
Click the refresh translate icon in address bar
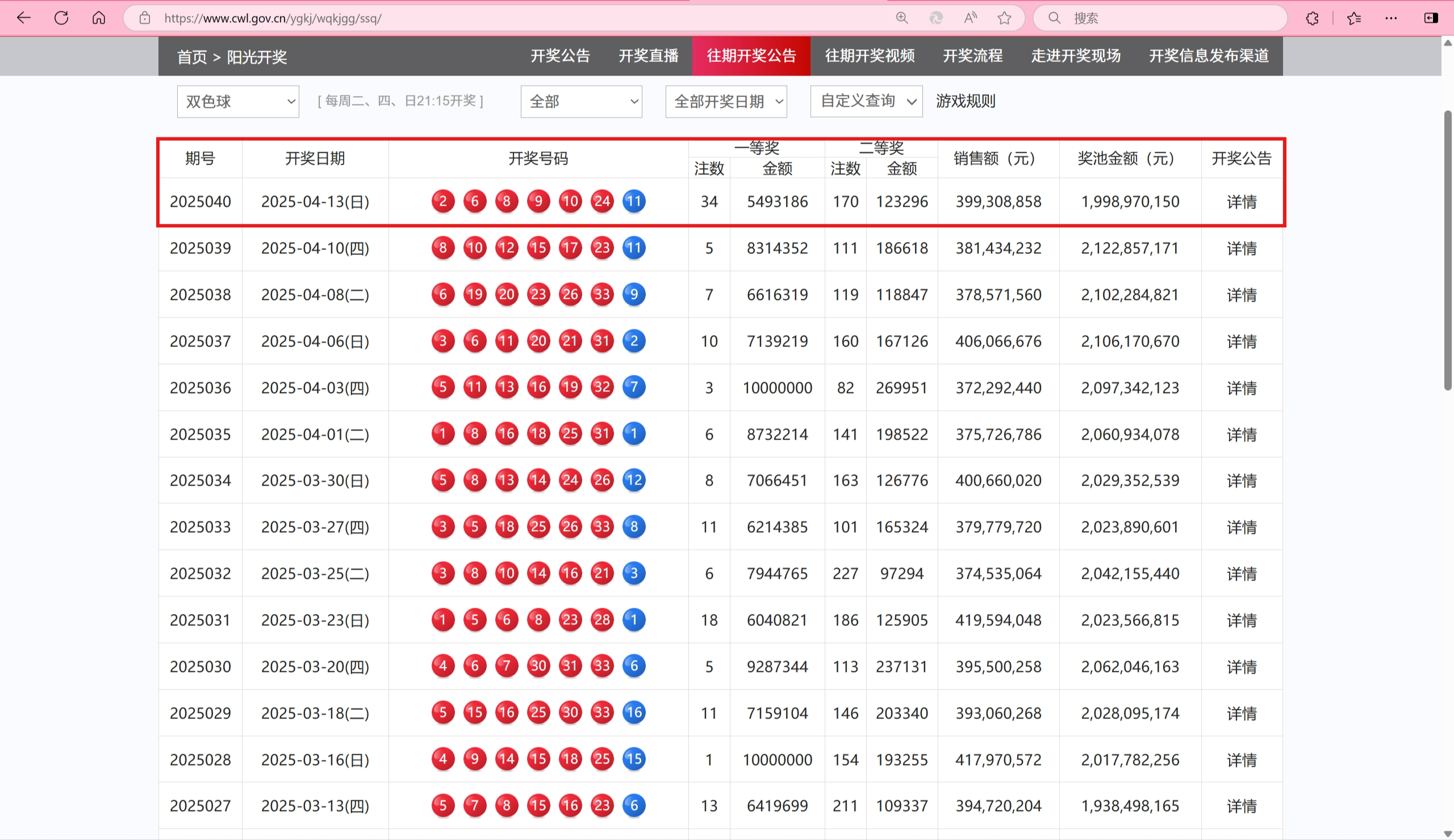click(936, 18)
